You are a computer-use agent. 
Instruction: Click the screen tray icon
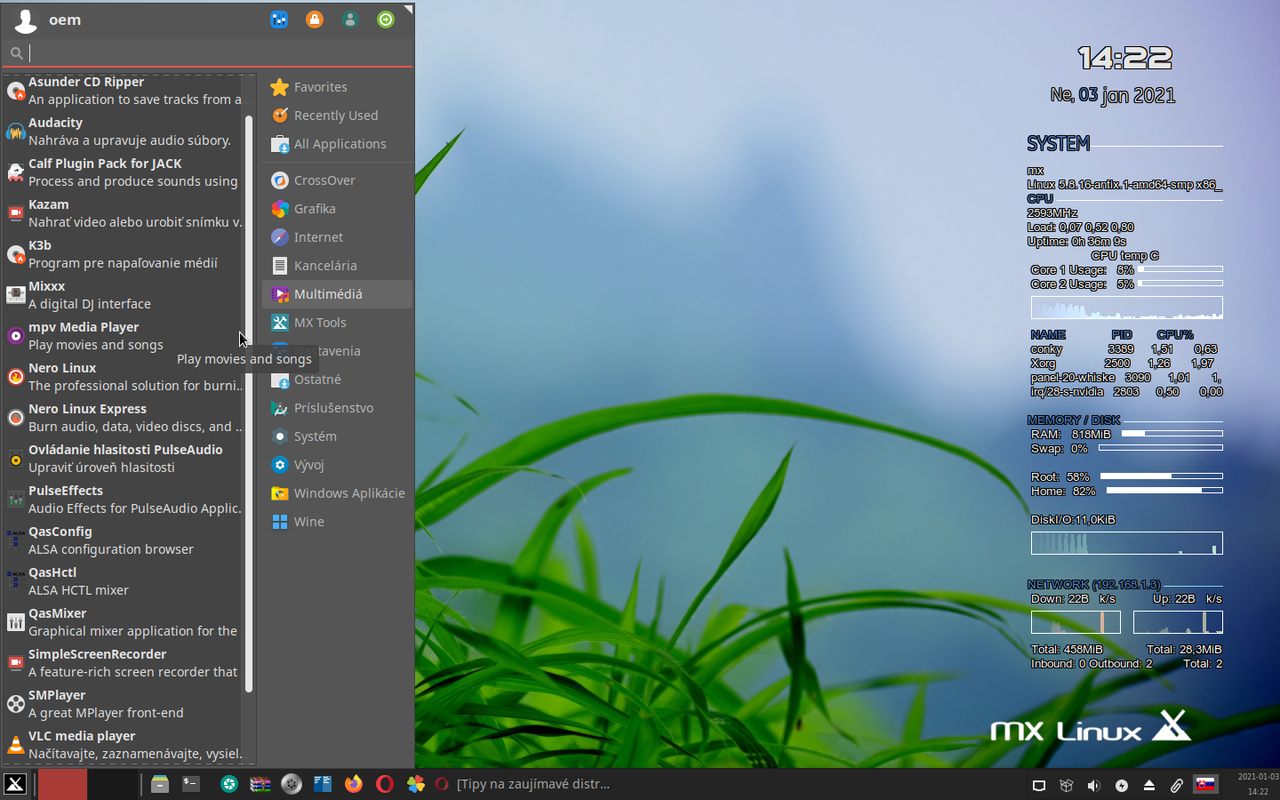click(1039, 786)
